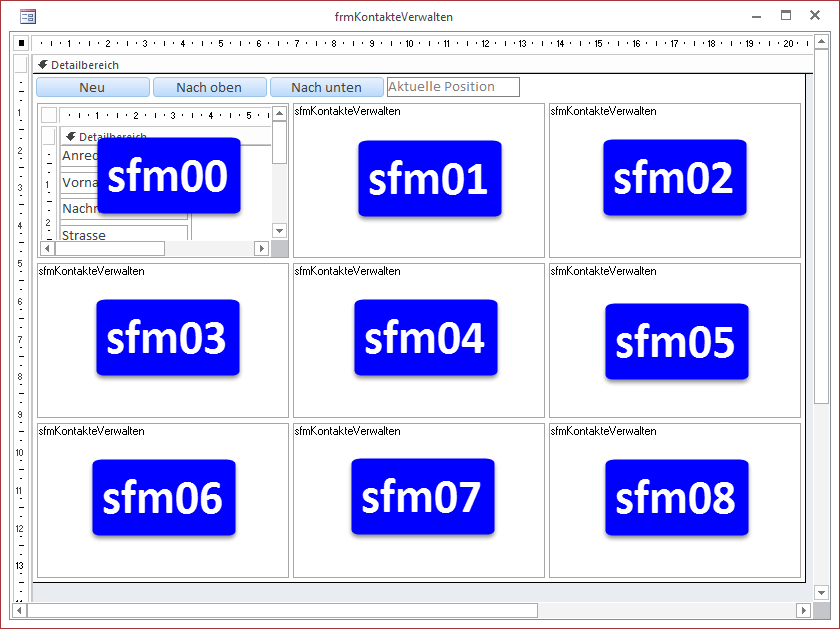Click sfm00 subform's scroll-down arrow

[x=280, y=230]
